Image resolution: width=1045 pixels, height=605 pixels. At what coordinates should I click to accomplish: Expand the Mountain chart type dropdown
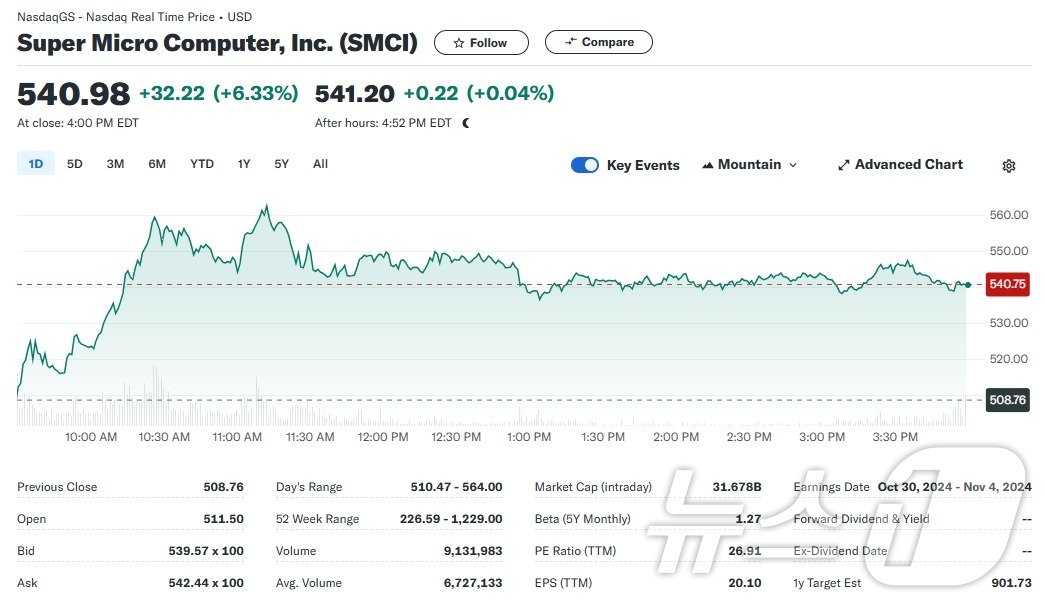(749, 165)
